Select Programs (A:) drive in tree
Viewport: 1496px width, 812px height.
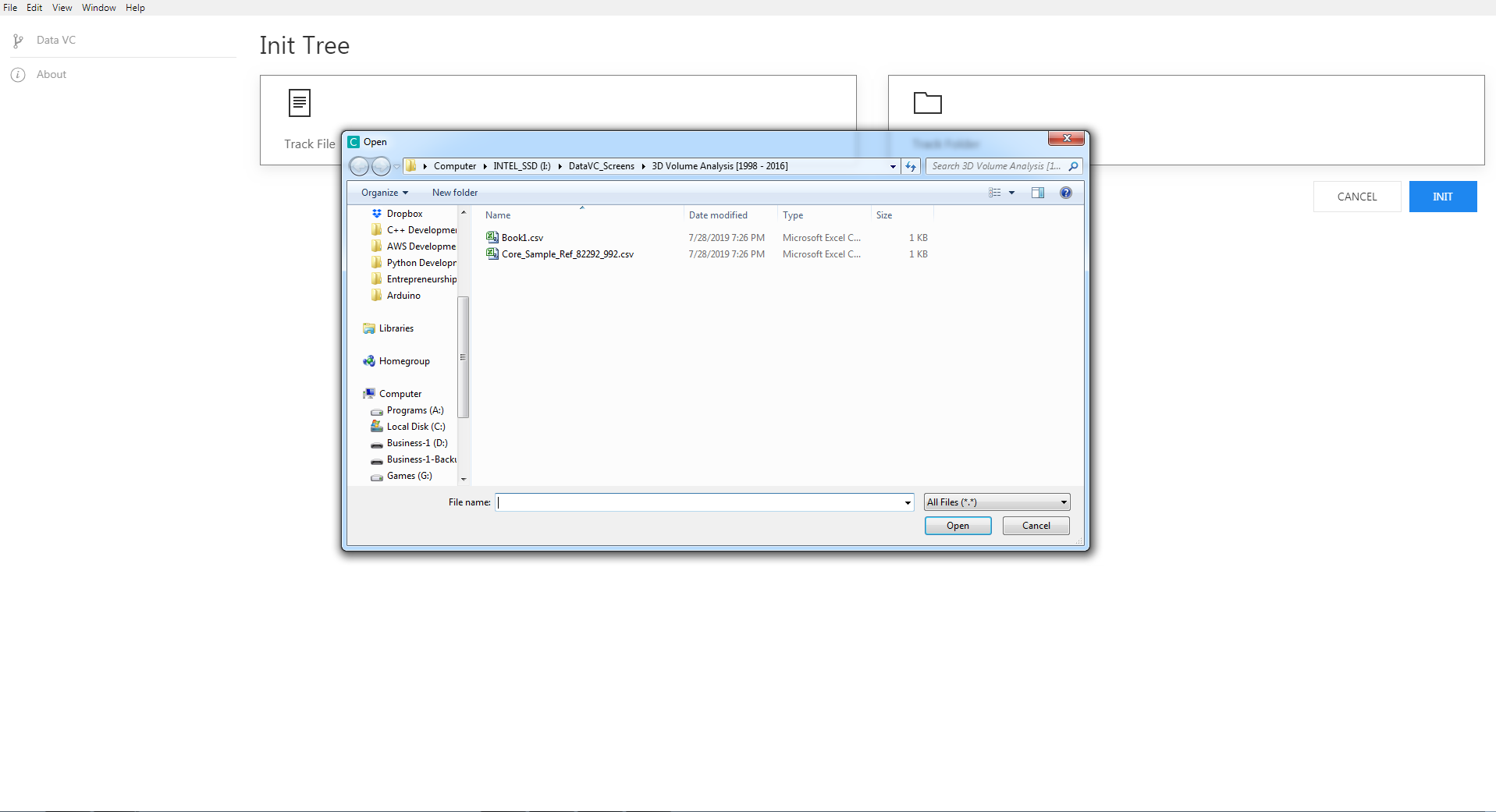[x=415, y=410]
